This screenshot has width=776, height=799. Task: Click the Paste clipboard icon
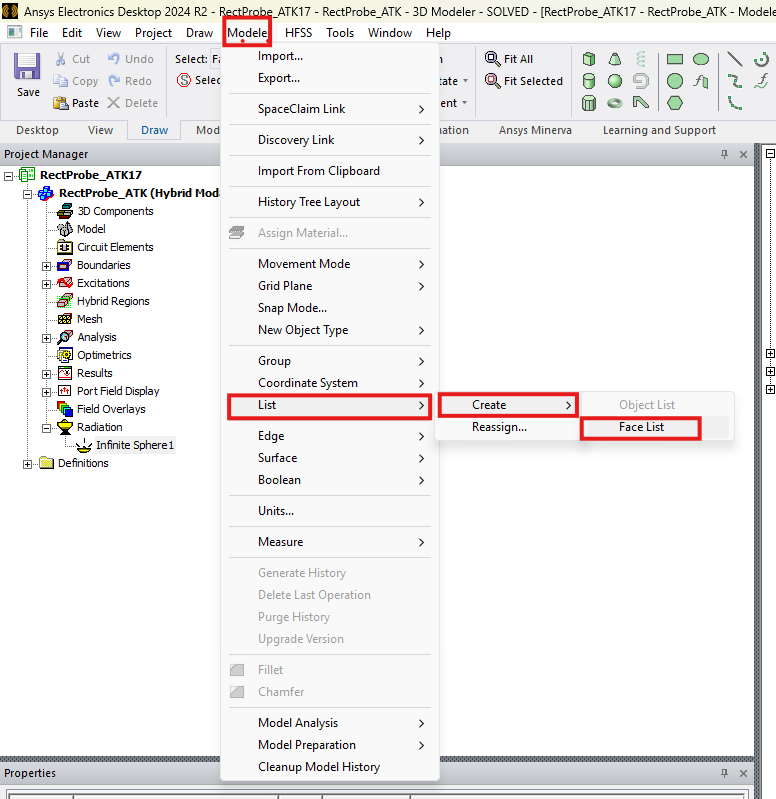click(61, 103)
